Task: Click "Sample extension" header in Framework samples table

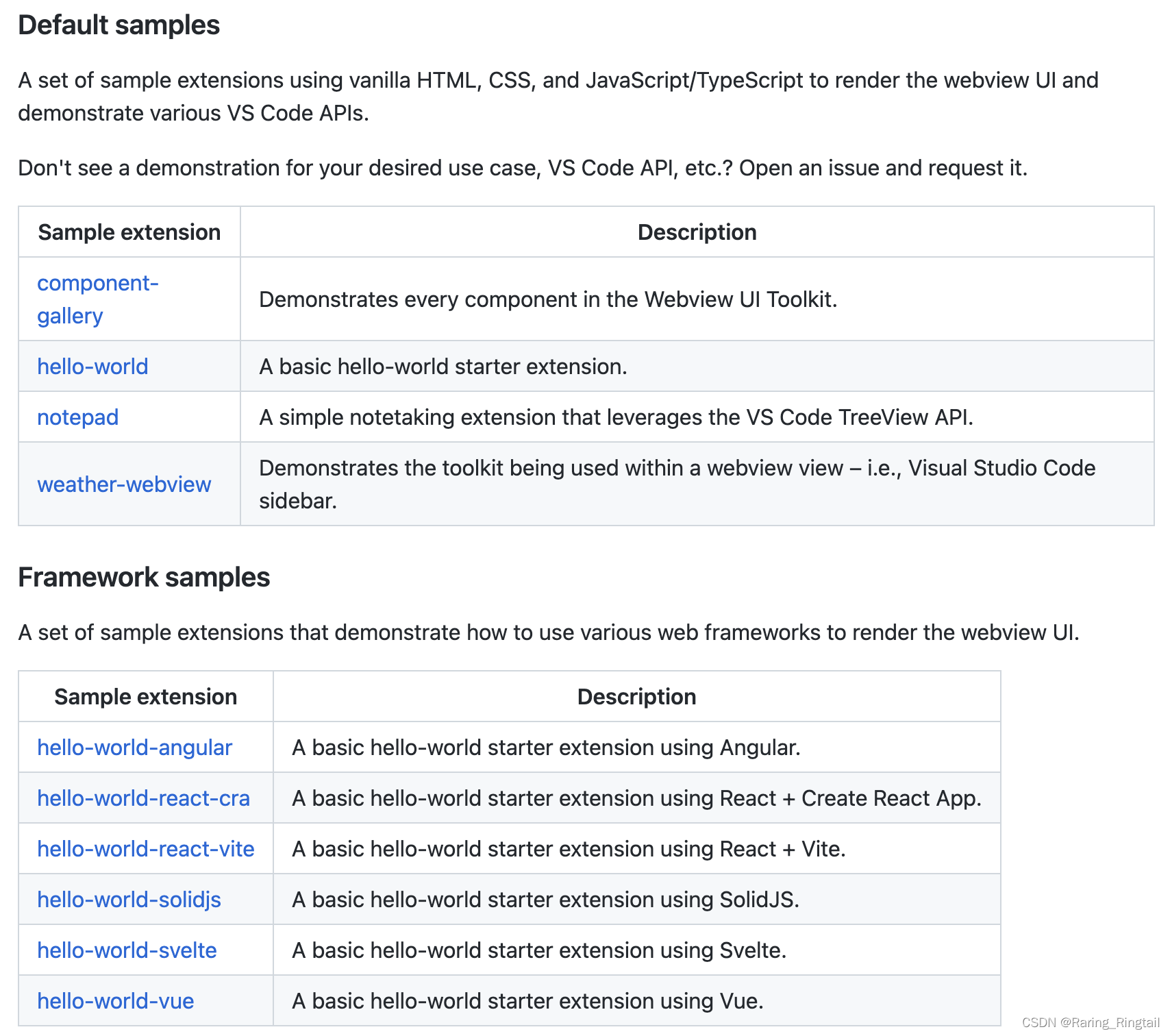Action: pyautogui.click(x=146, y=697)
